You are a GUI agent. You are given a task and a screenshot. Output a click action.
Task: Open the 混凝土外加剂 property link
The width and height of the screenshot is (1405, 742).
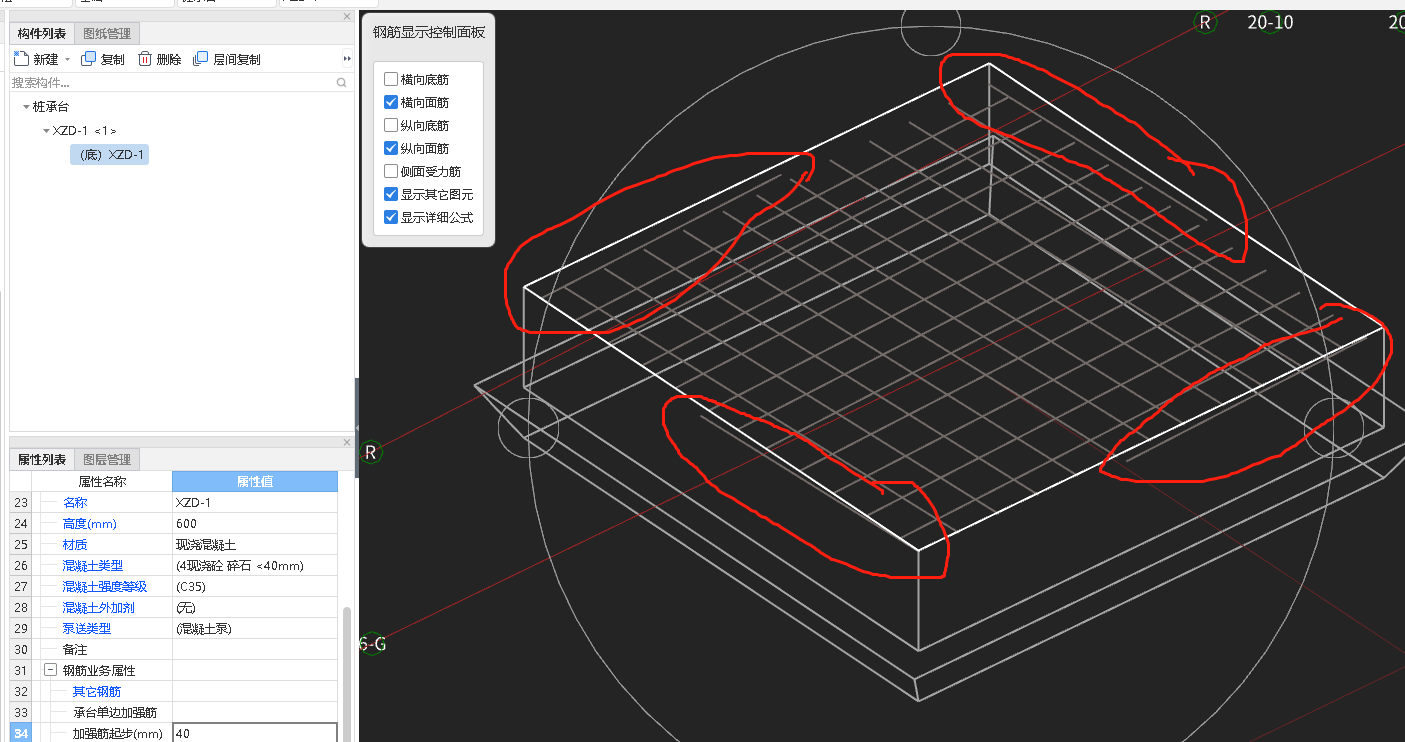tap(98, 607)
